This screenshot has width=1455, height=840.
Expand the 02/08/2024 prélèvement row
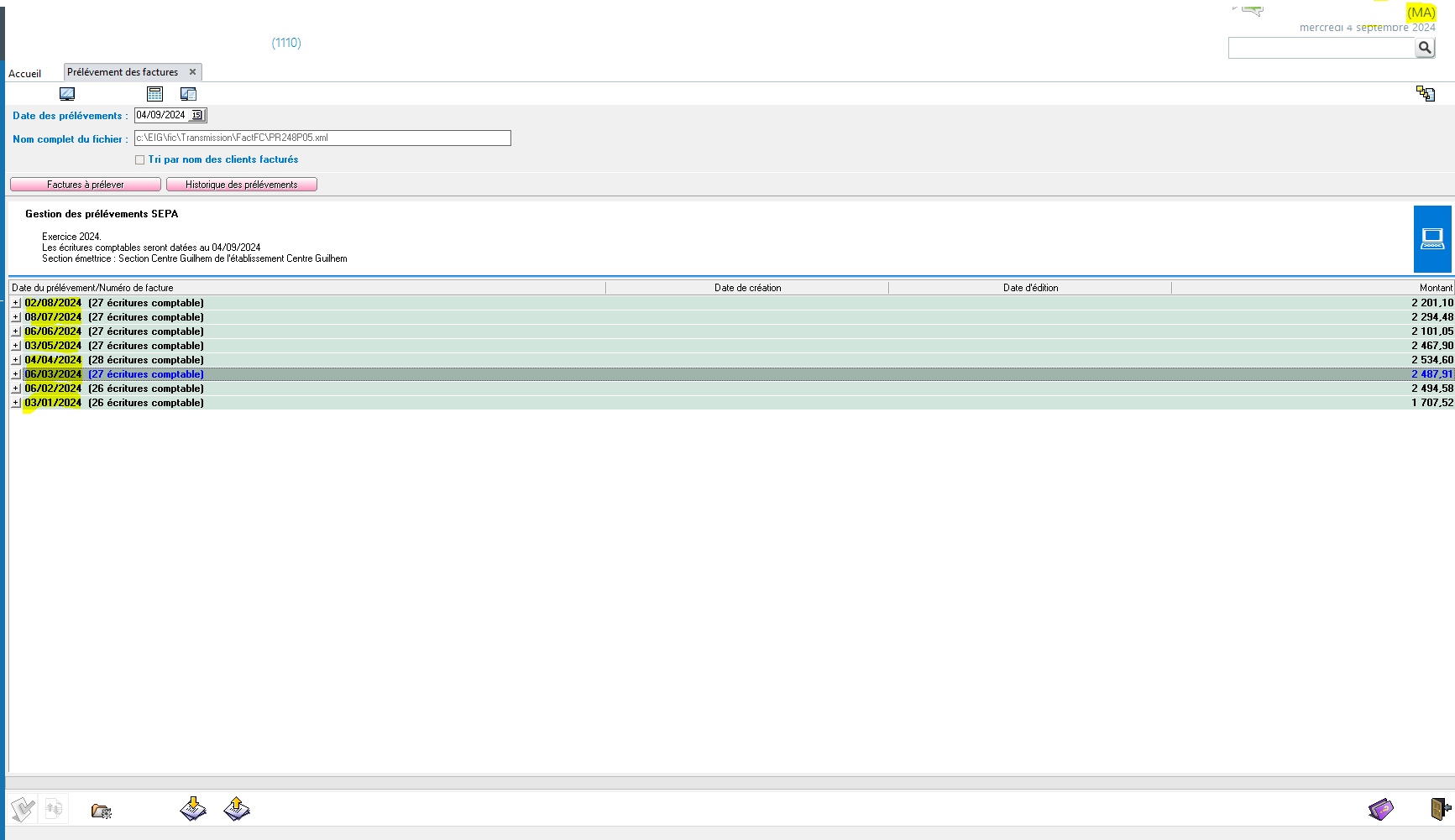click(x=16, y=303)
